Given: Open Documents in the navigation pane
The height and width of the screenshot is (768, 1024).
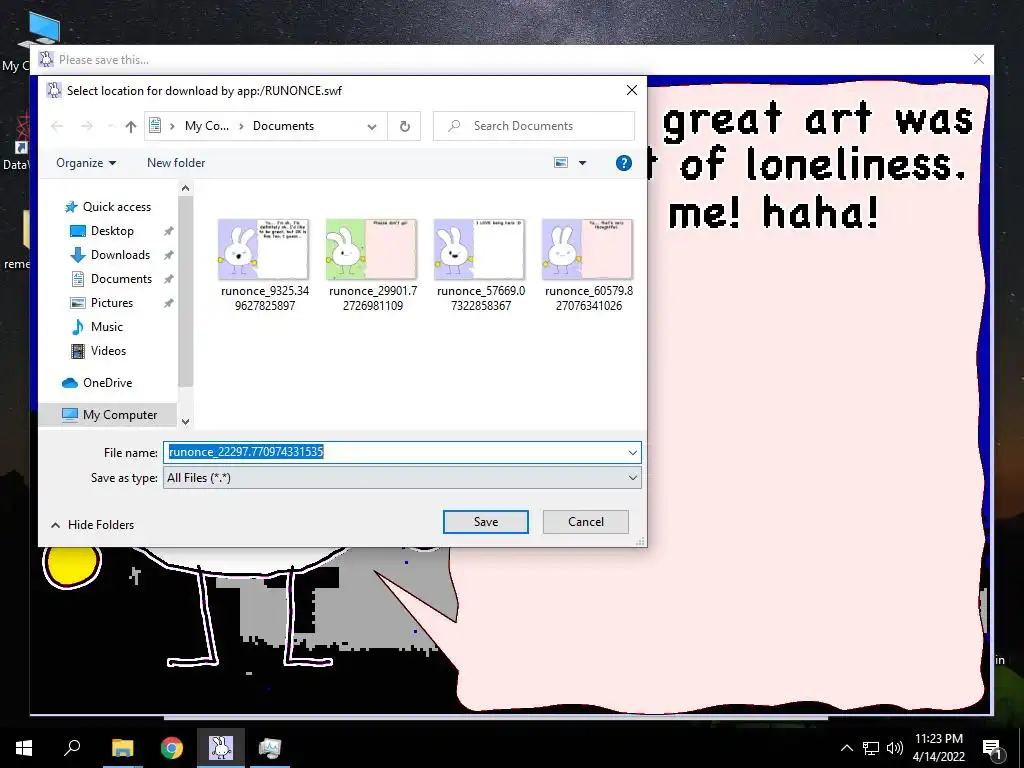Looking at the screenshot, I should [x=112, y=279].
